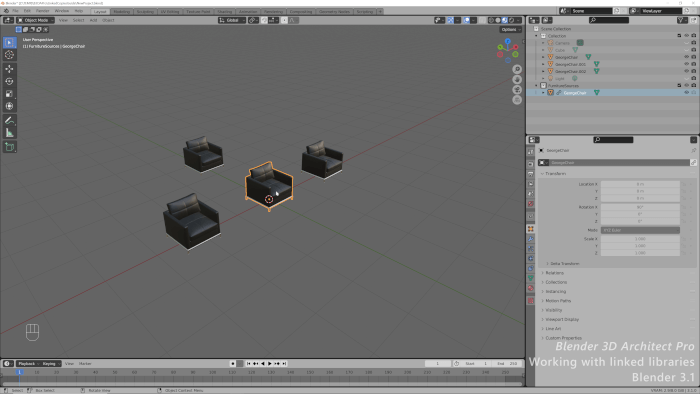The height and width of the screenshot is (394, 700).
Task: Select the Scale tool
Action: pyautogui.click(x=9, y=94)
